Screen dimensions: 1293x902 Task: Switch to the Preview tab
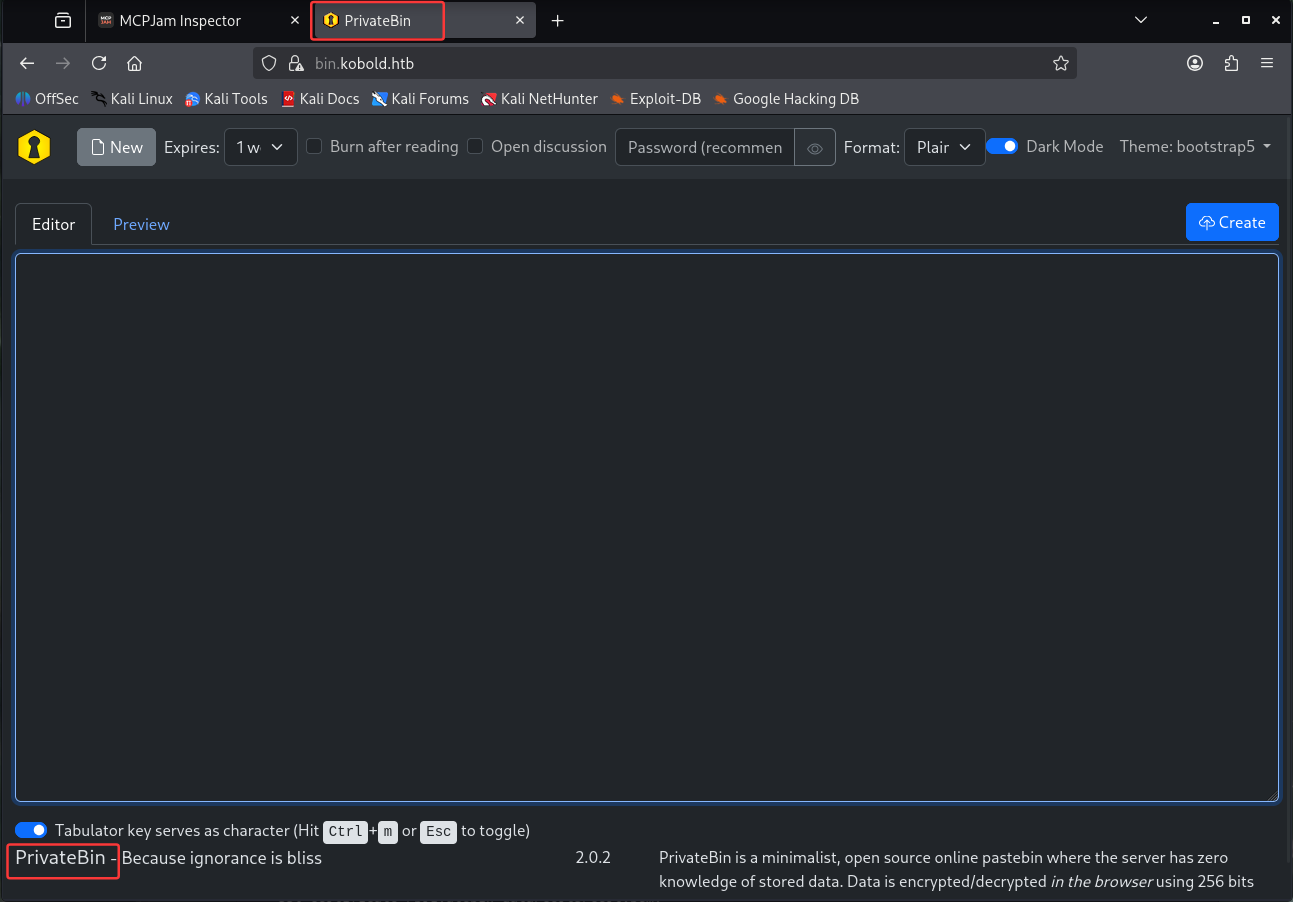[141, 224]
